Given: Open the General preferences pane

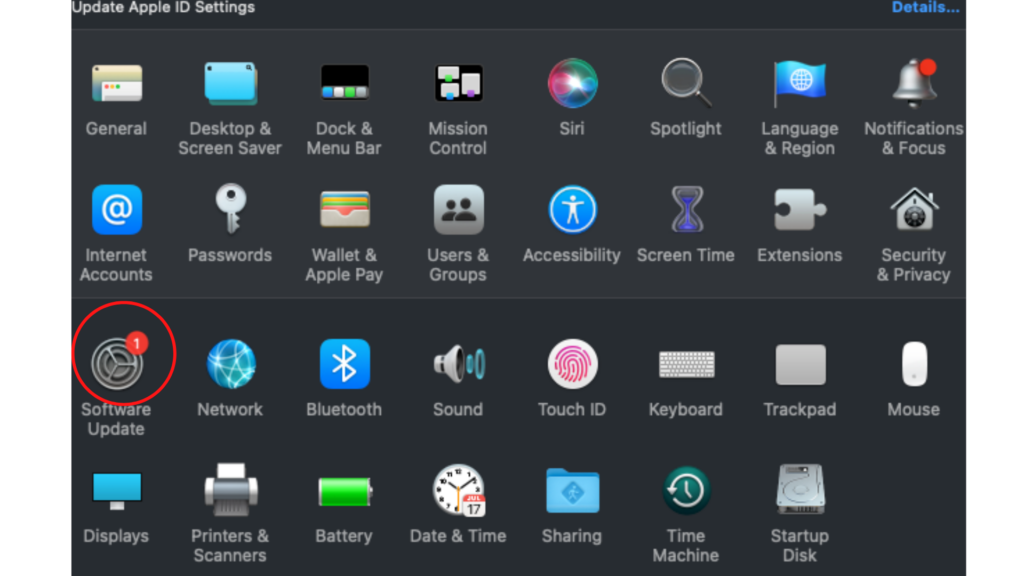Looking at the screenshot, I should pyautogui.click(x=116, y=84).
